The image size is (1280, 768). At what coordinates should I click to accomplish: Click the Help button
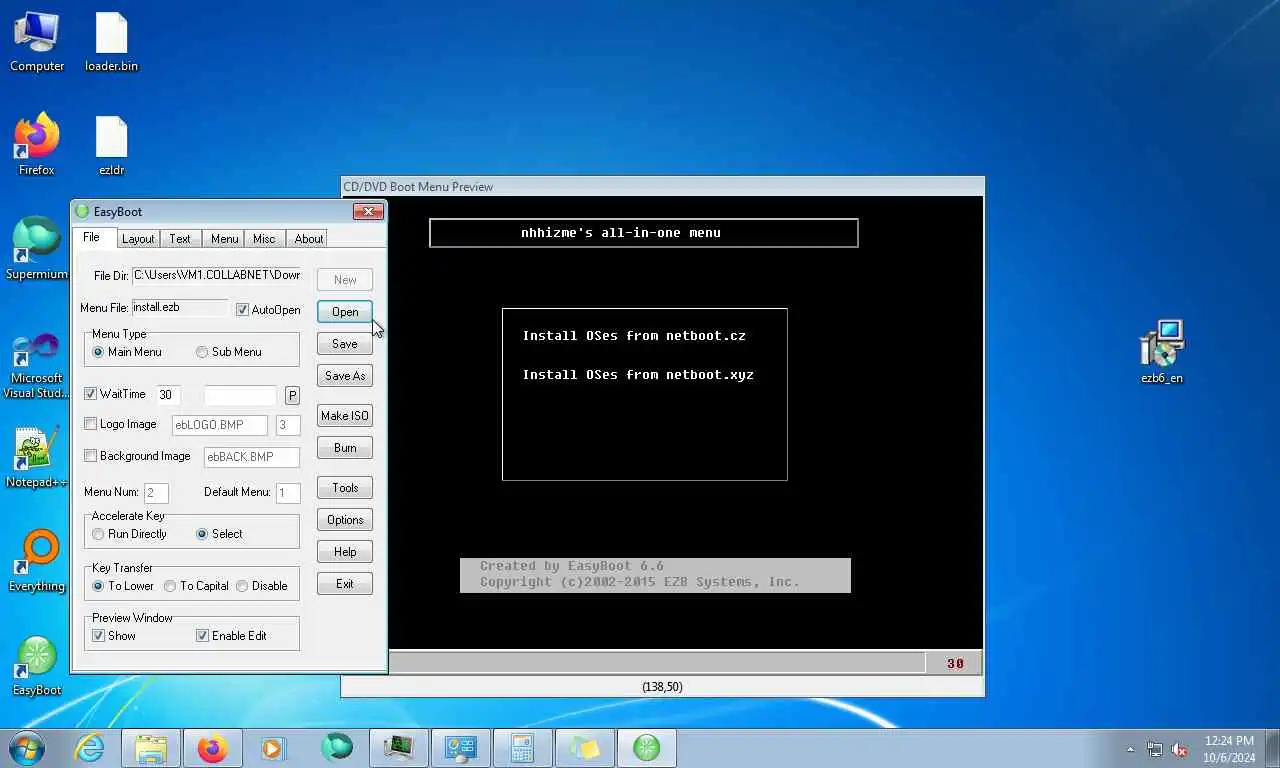345,552
